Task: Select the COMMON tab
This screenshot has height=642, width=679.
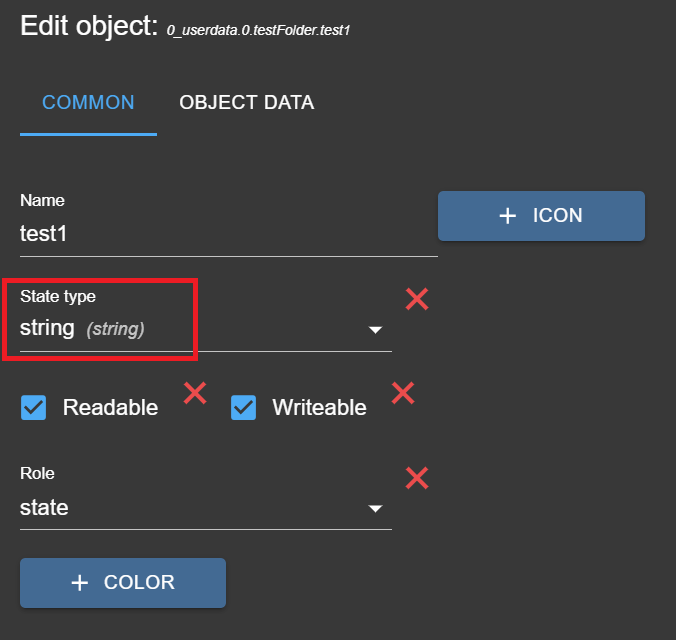Action: tap(88, 103)
